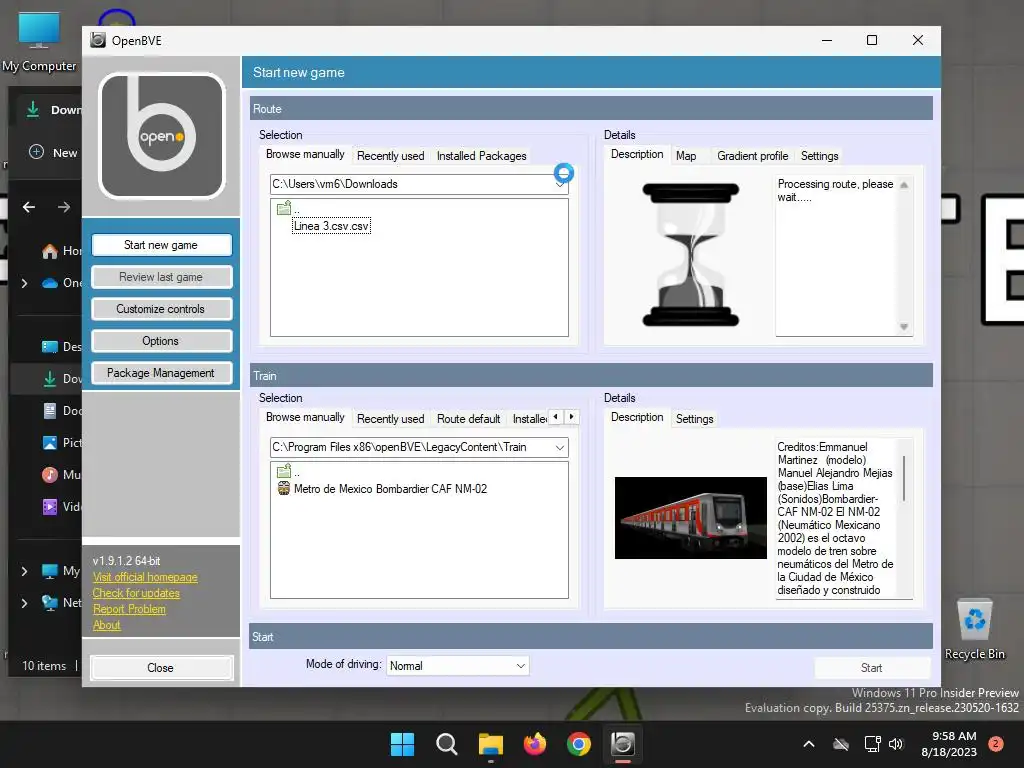The image size is (1024, 768).
Task: Select the Metro de Mexico train icon
Action: (x=283, y=488)
